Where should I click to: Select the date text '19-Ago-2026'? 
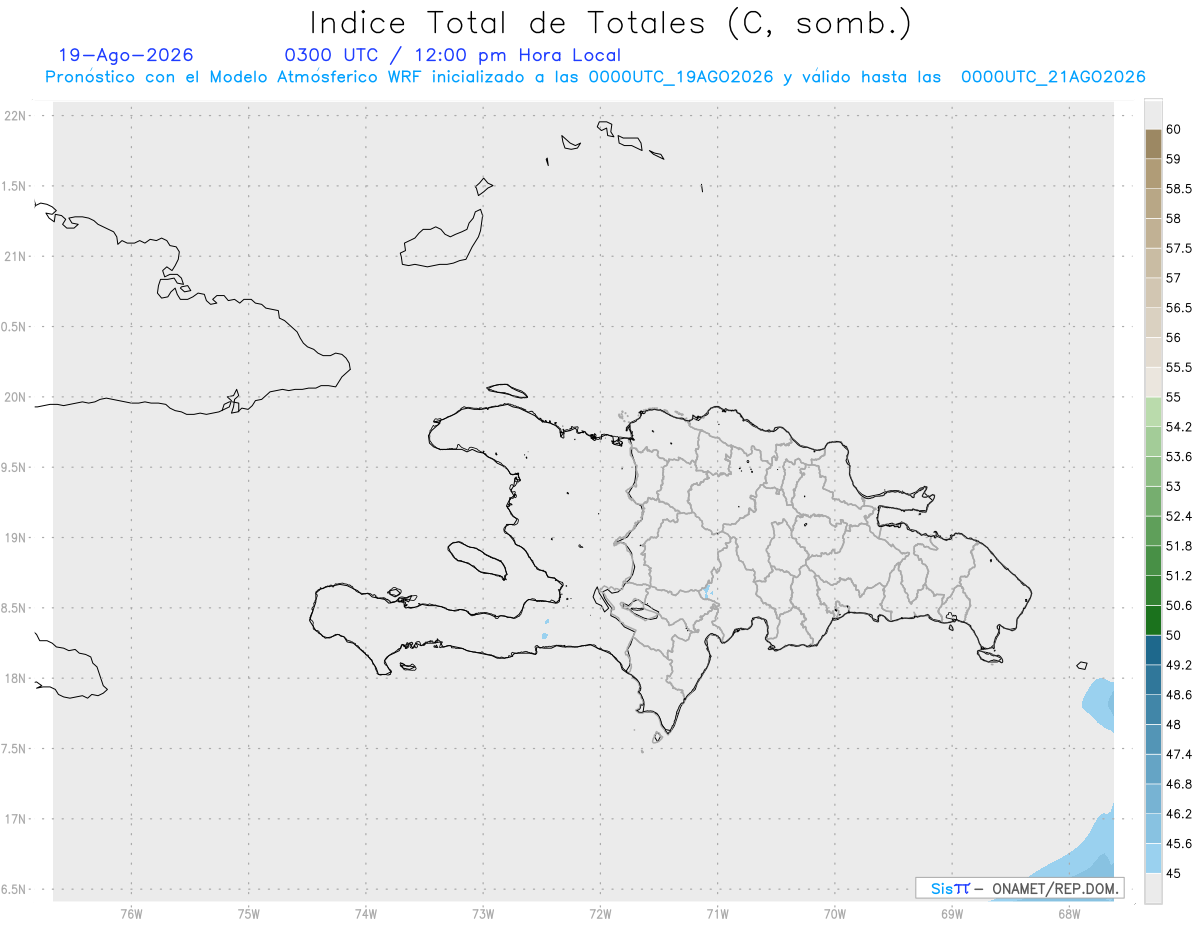[x=126, y=55]
